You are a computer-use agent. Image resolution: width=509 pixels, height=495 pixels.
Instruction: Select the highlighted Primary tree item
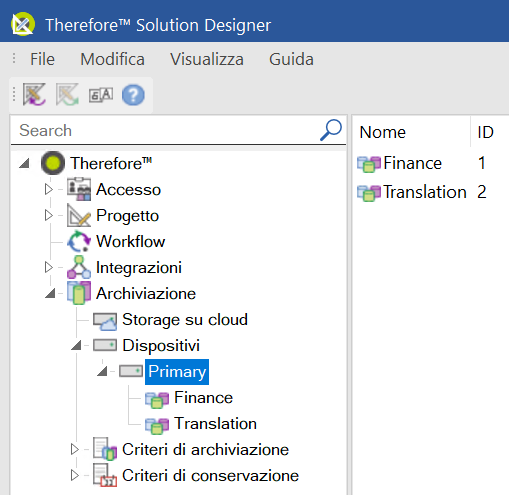177,372
